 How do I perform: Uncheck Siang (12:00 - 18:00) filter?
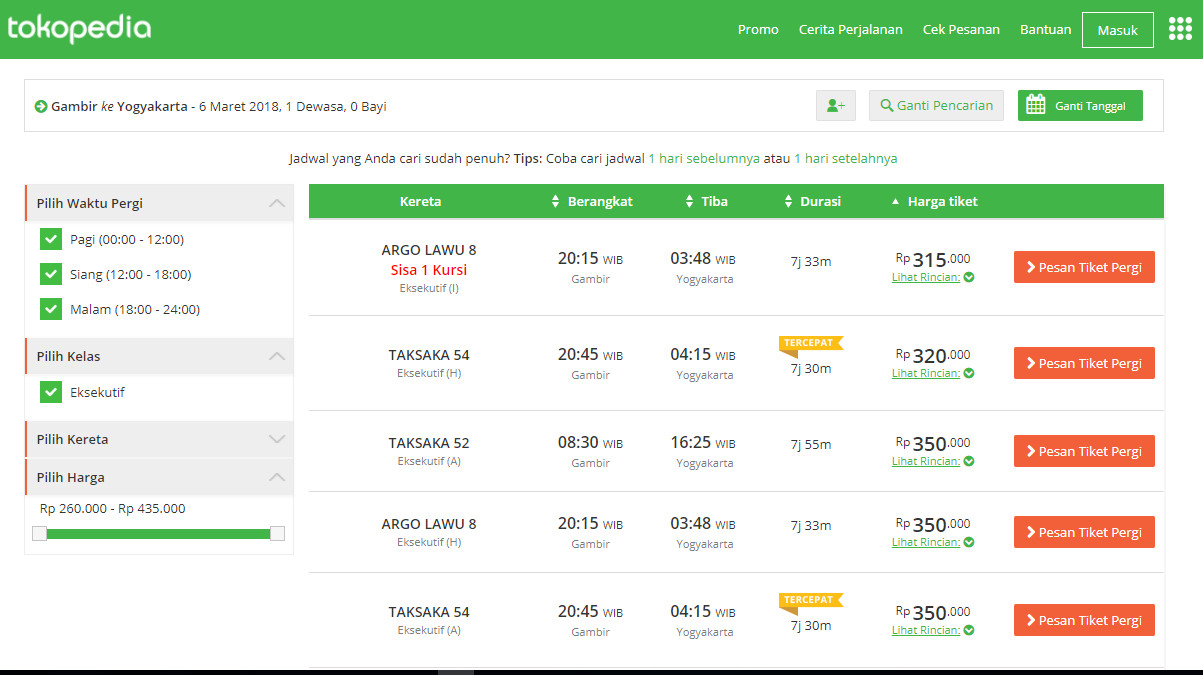[51, 274]
